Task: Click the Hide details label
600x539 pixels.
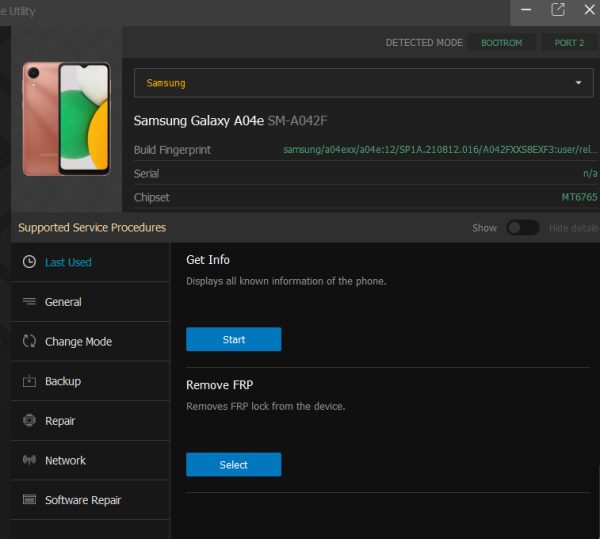Action: [x=573, y=228]
